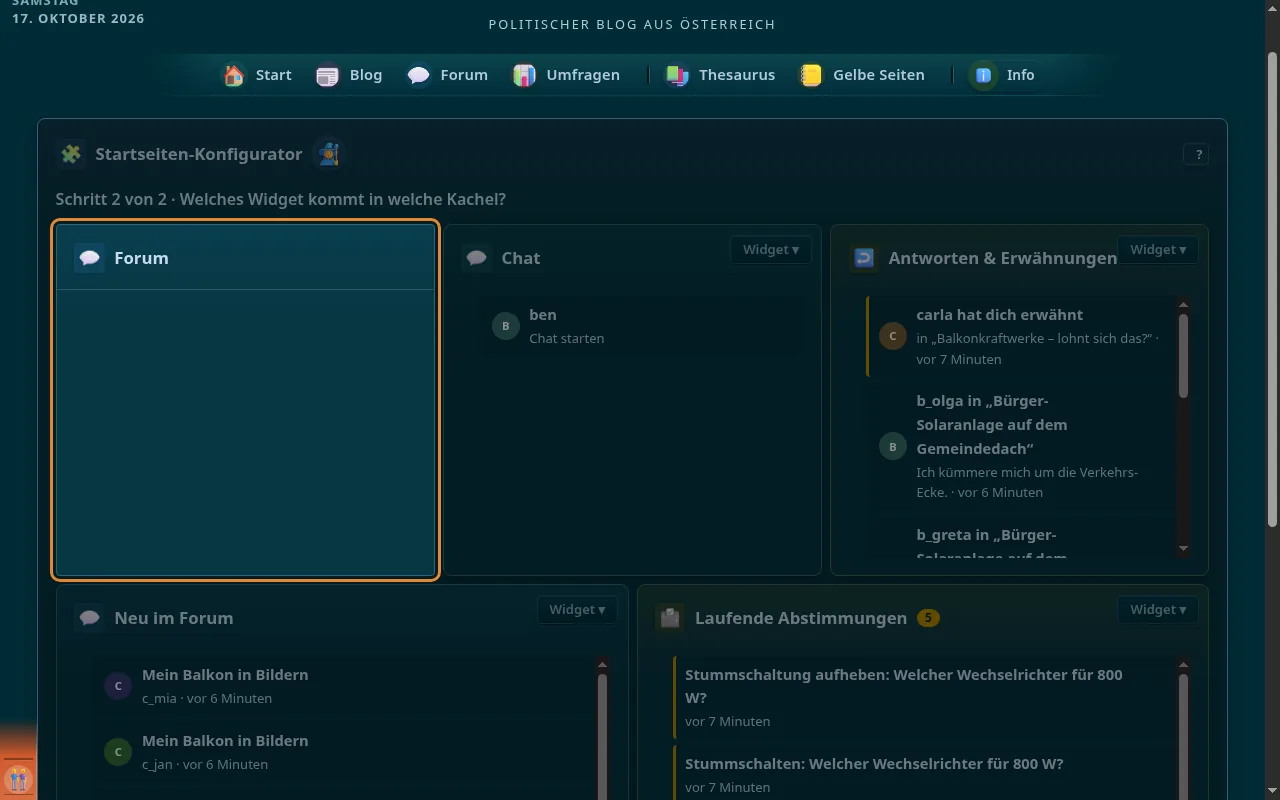1280x800 pixels.
Task: Click the books icon for Thesaurus
Action: pyautogui.click(x=678, y=75)
